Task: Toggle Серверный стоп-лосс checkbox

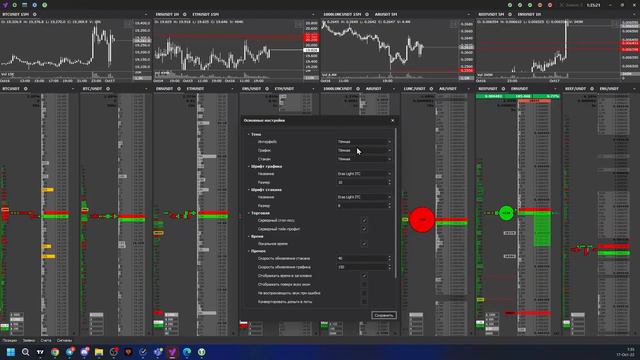Action: pos(364,220)
